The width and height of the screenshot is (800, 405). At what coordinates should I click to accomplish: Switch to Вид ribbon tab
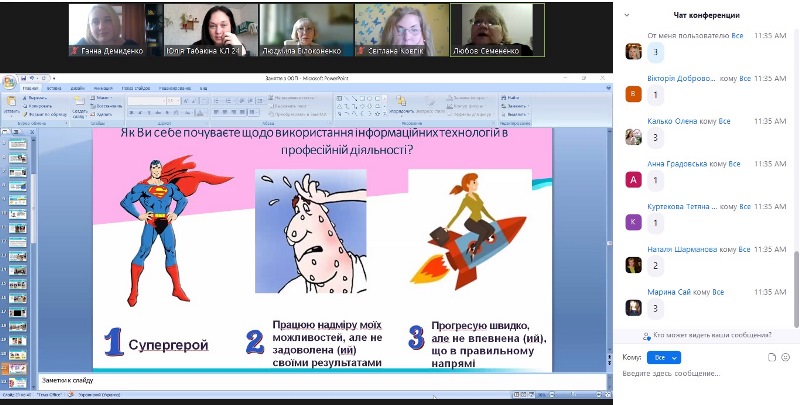[204, 88]
